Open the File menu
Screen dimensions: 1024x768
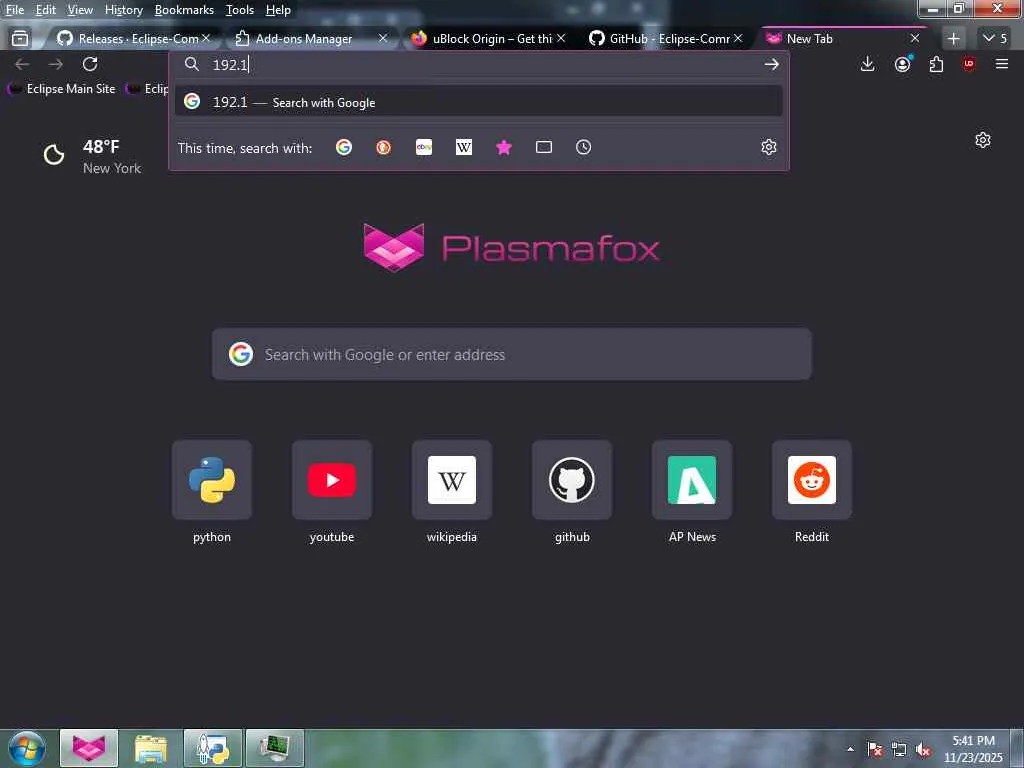coord(14,10)
